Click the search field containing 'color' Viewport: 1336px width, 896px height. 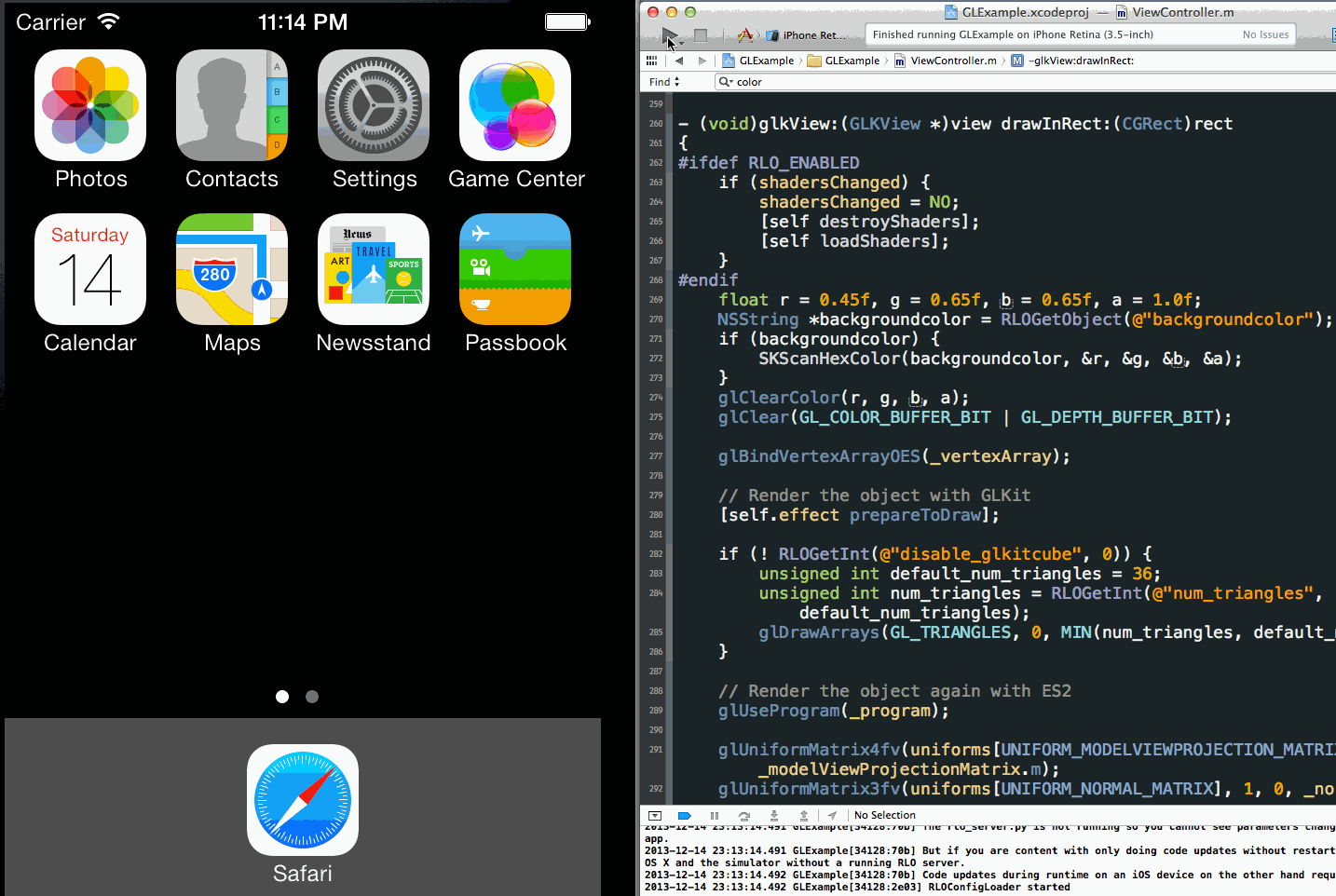[x=1025, y=82]
